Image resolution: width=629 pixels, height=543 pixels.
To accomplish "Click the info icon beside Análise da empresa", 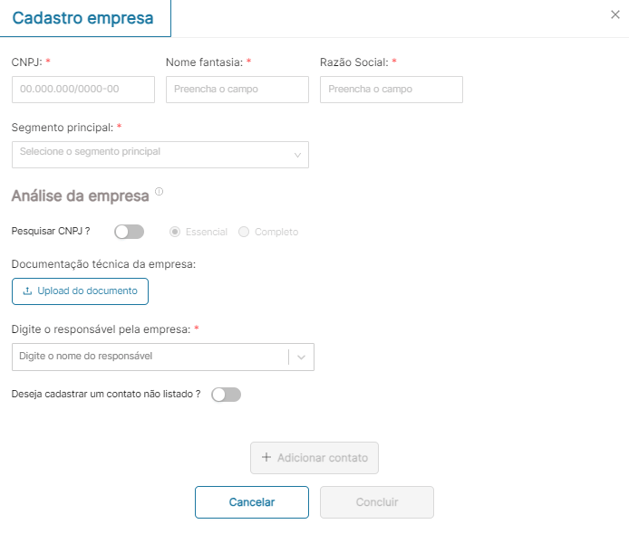I will (x=159, y=191).
